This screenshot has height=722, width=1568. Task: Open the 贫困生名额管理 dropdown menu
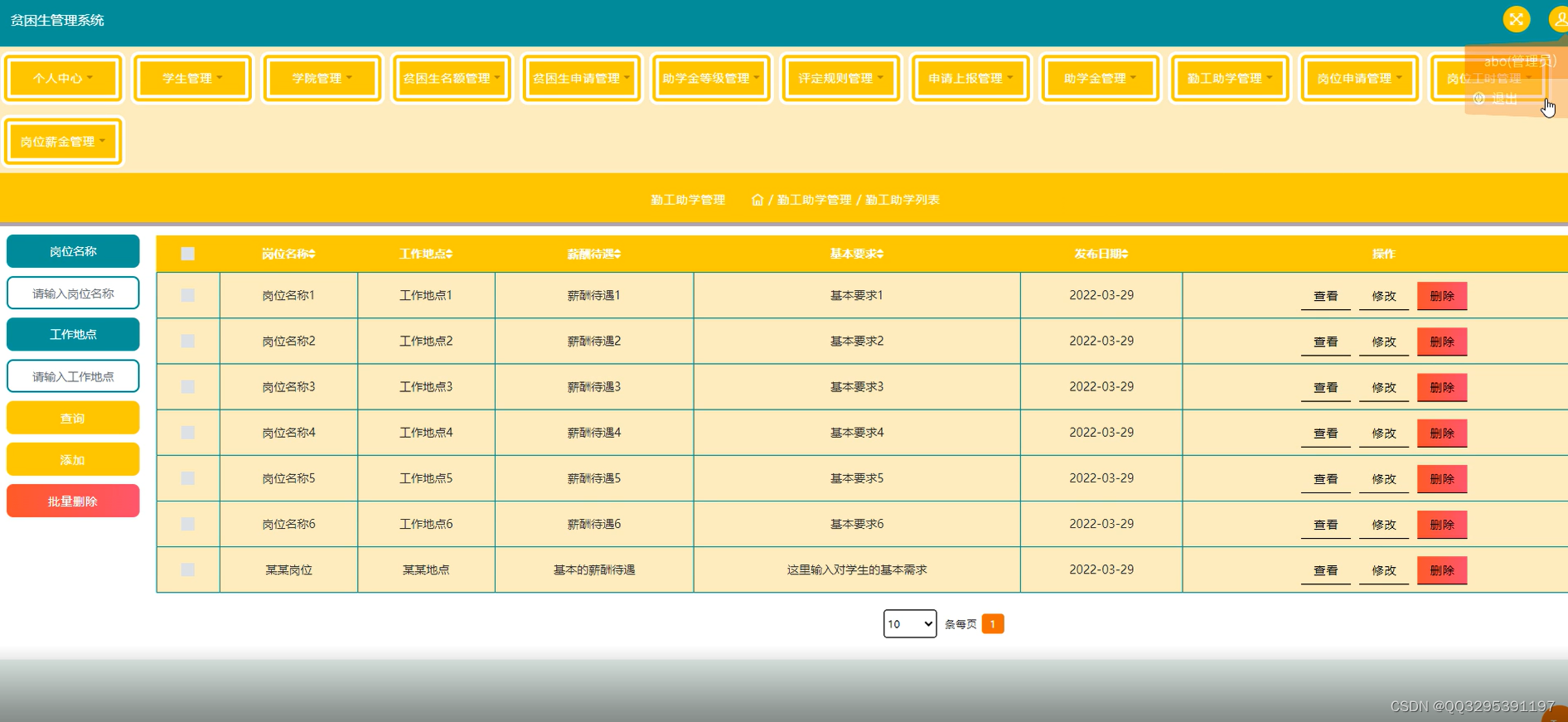coord(452,78)
